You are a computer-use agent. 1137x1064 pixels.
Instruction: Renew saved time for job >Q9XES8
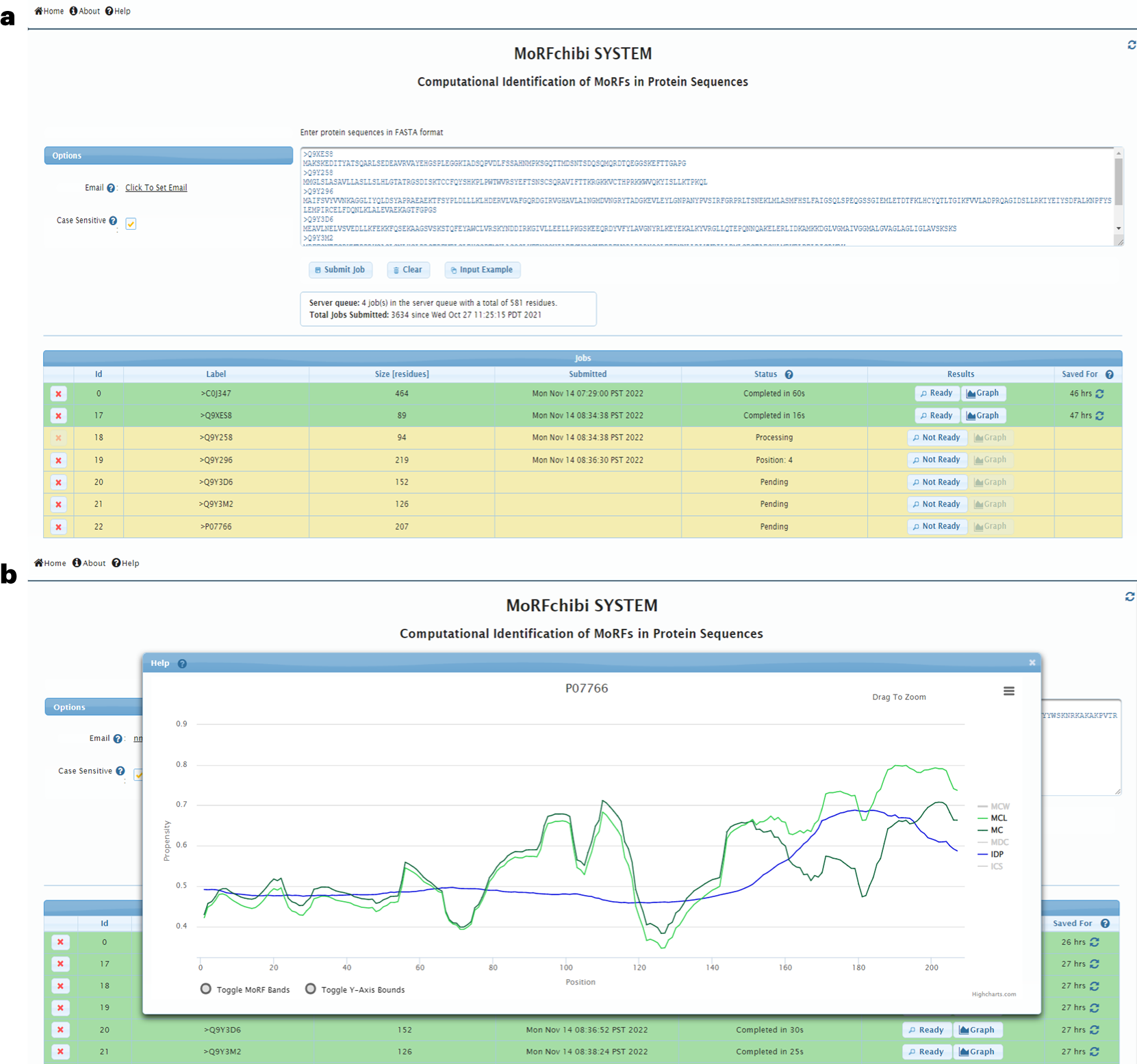click(x=1099, y=416)
